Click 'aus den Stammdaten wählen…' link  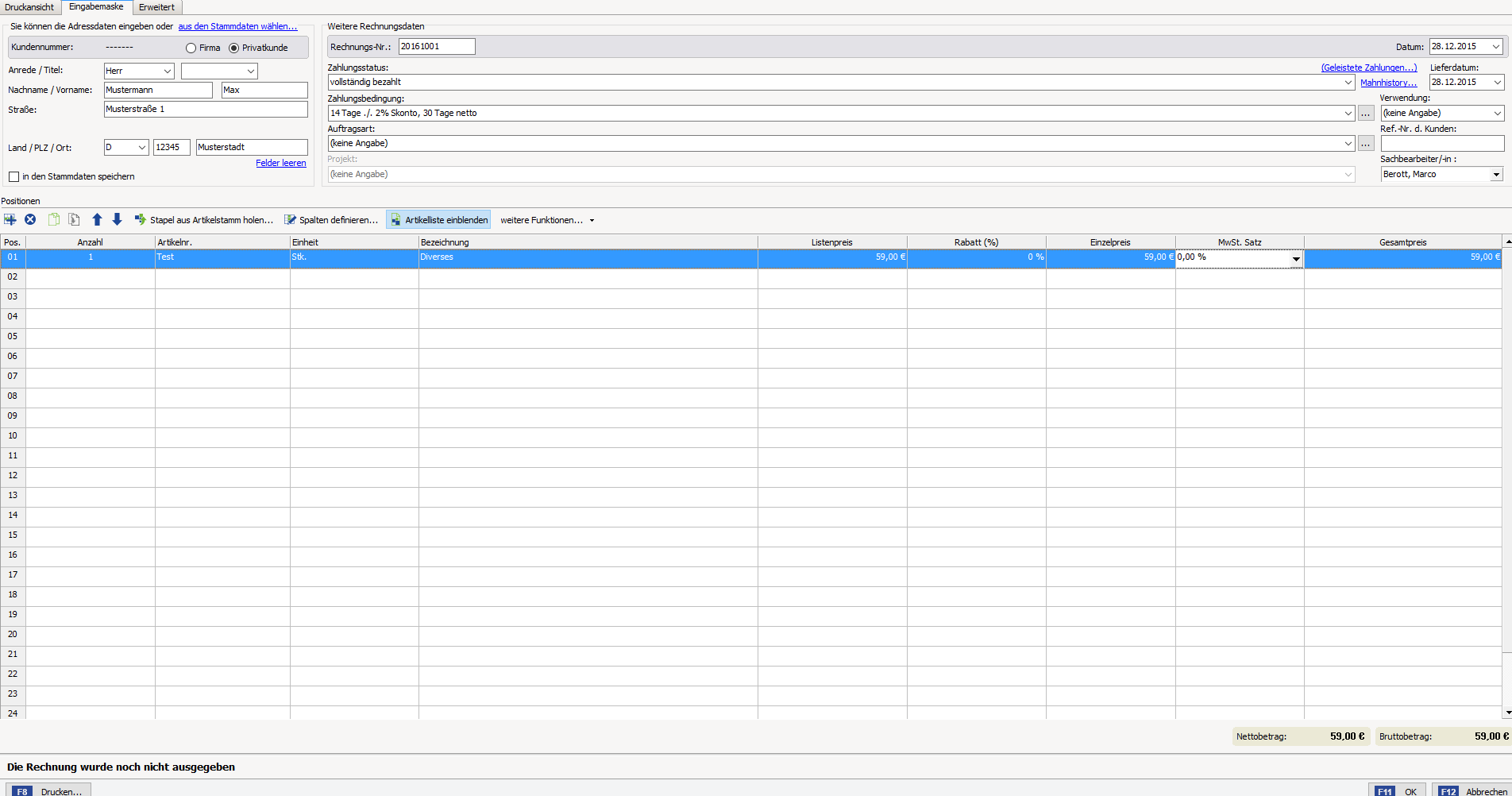coord(237,26)
